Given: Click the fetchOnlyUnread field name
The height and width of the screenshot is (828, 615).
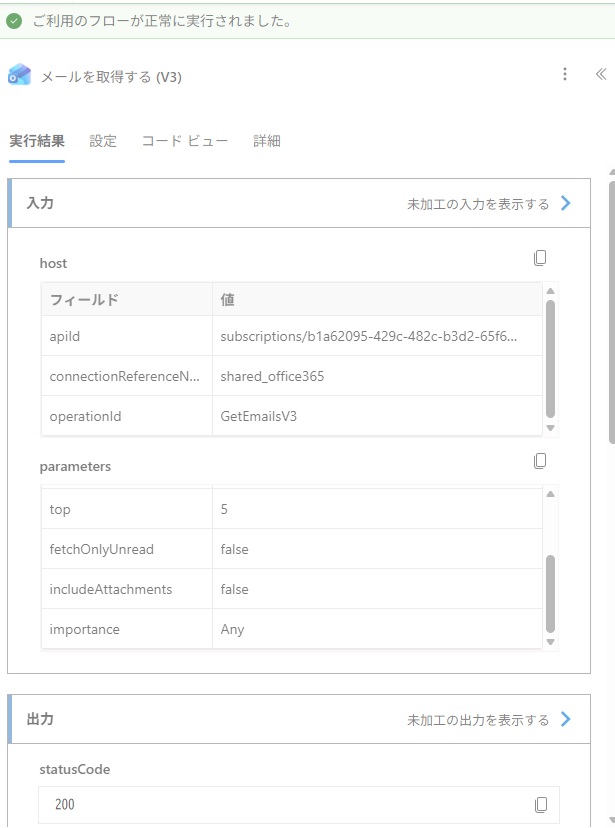Looking at the screenshot, I should 101,549.
